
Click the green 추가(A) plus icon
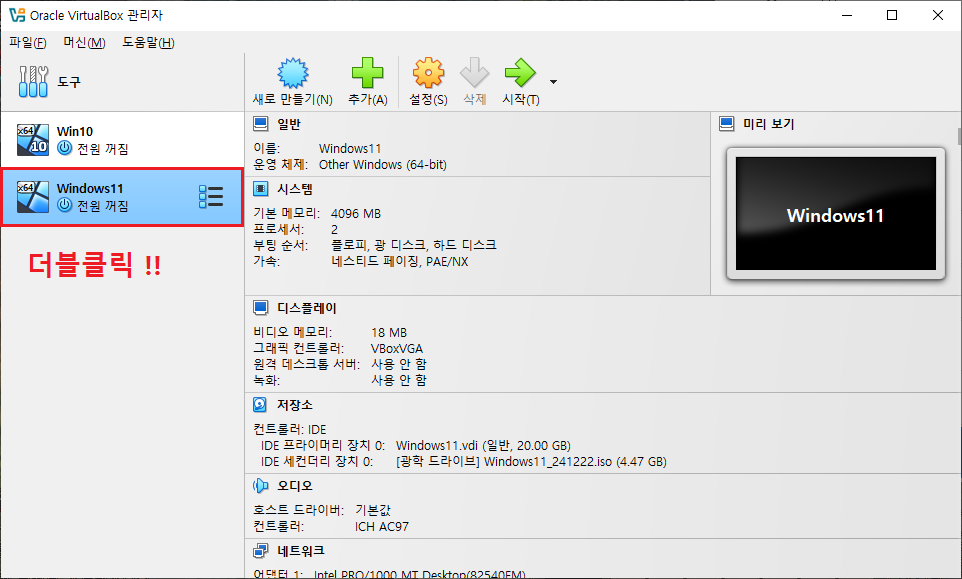(367, 73)
